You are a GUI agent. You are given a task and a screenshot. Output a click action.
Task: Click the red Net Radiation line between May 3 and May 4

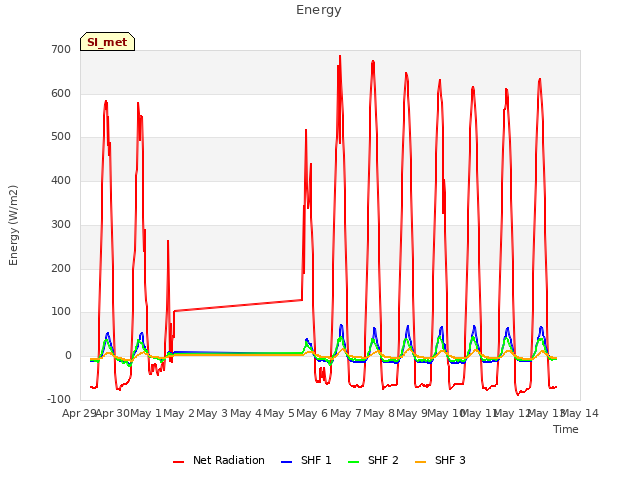(229, 306)
